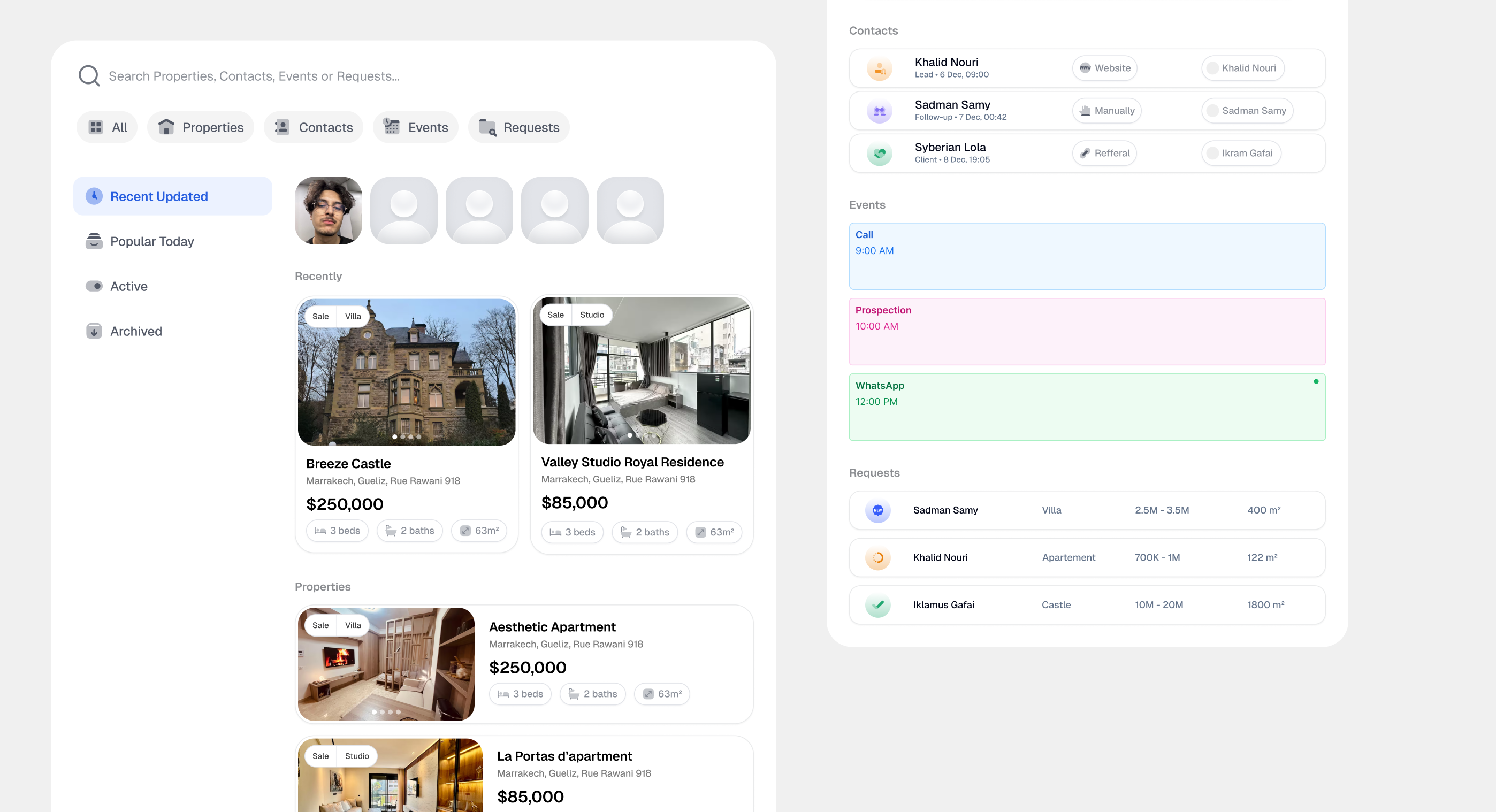This screenshot has height=812, width=1496.
Task: Click 63m² chip on Aesthetic Apartment
Action: tap(662, 694)
